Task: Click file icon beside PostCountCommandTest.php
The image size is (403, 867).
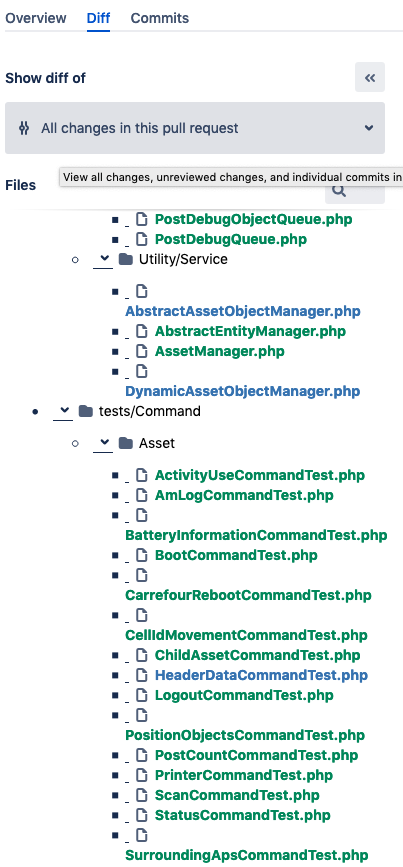Action: pos(142,755)
